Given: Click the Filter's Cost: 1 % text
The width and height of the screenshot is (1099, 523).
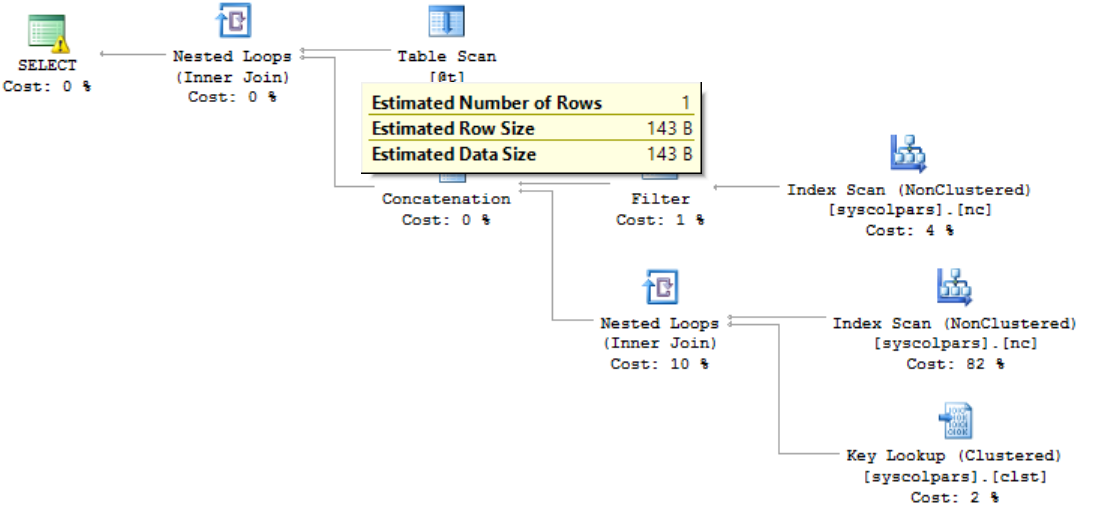Looking at the screenshot, I should click(x=660, y=220).
